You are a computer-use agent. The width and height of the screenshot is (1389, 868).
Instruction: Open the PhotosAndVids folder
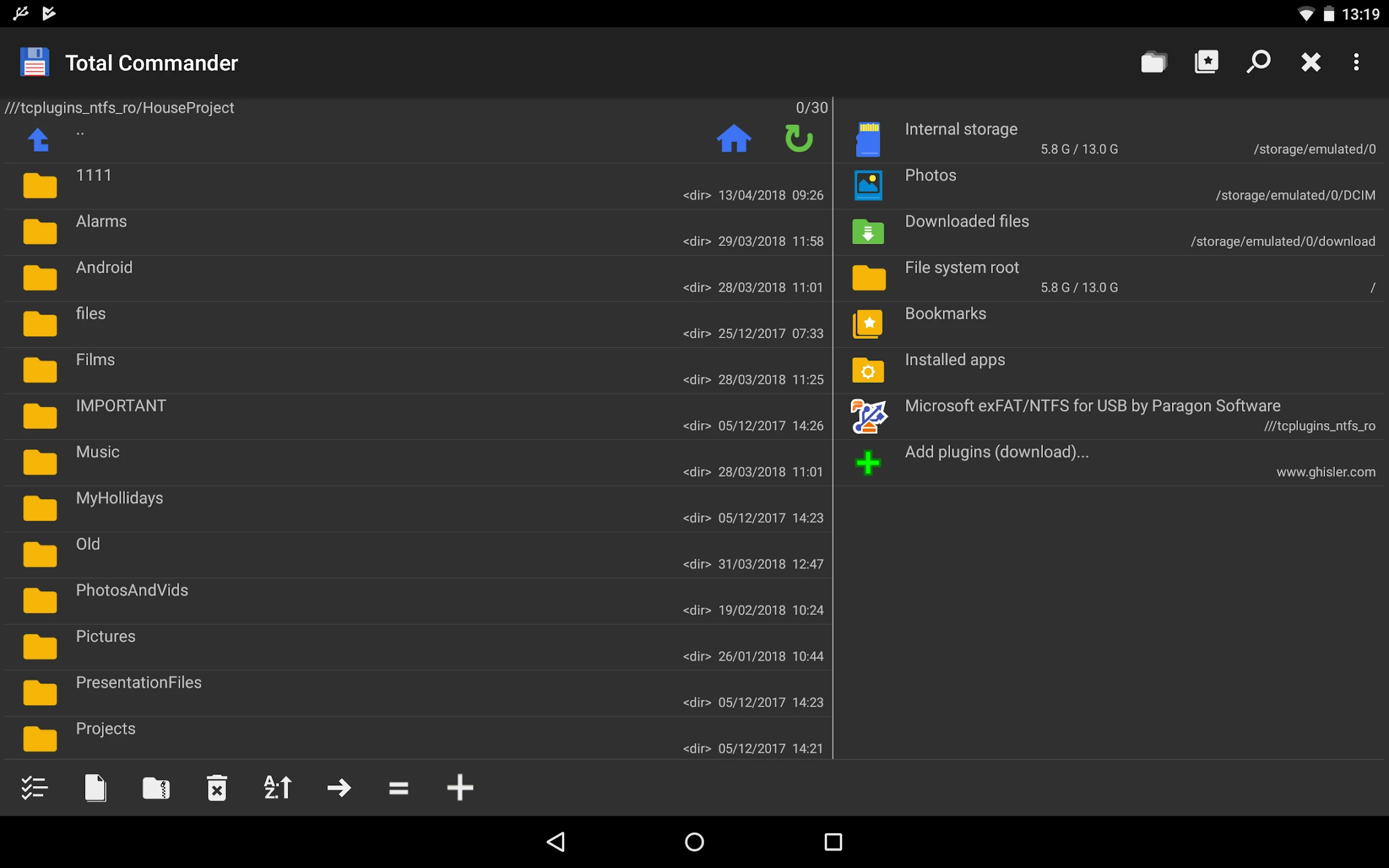[x=418, y=601]
